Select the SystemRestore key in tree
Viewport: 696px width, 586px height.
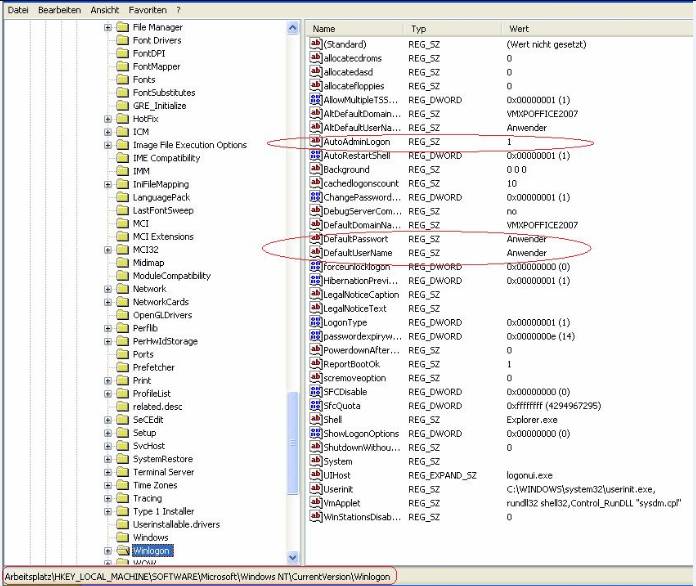(160, 459)
